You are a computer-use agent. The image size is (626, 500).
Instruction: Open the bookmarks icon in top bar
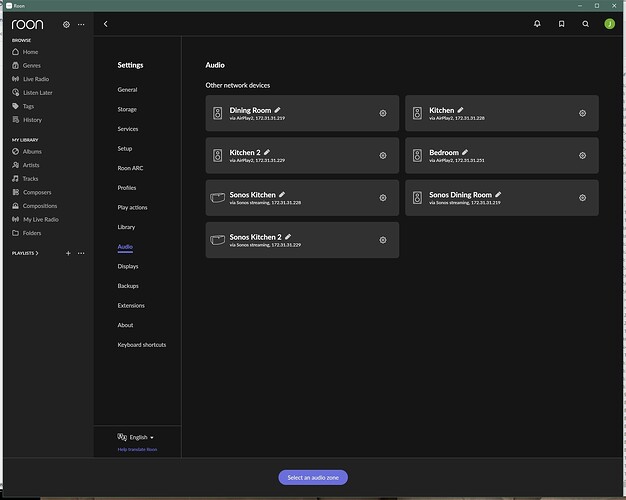tap(561, 23)
